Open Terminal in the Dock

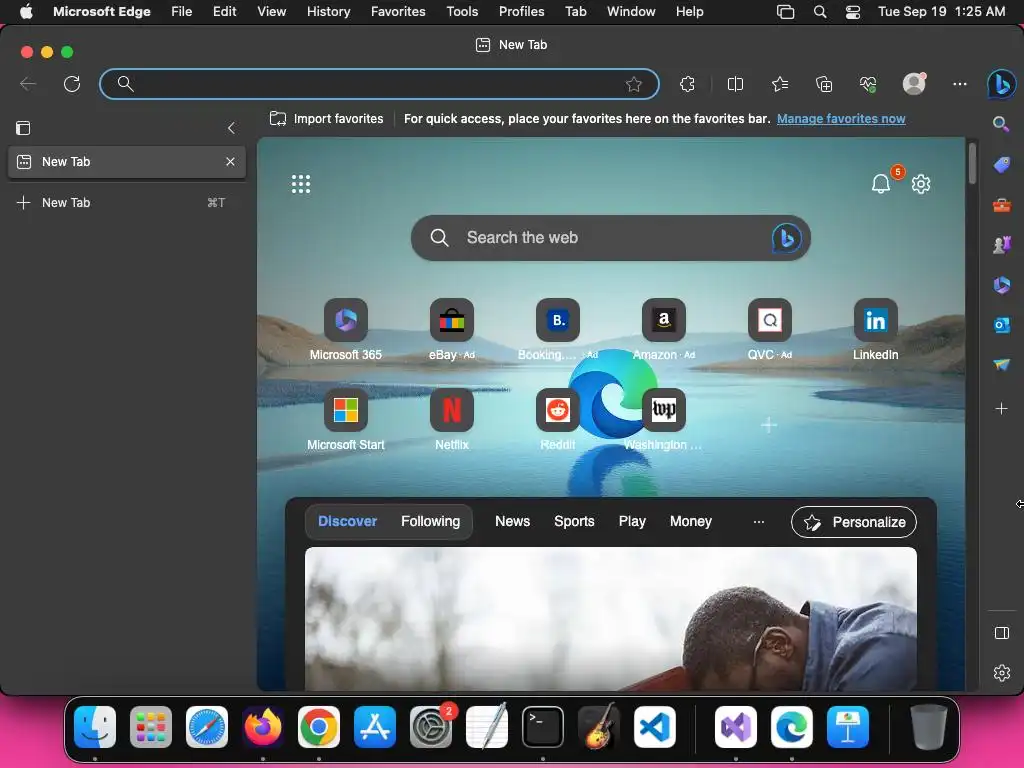(x=542, y=727)
